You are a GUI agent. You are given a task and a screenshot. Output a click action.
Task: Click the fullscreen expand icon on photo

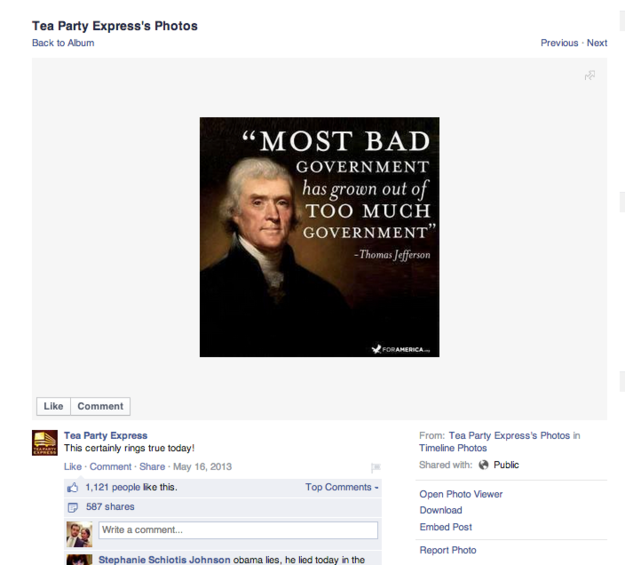click(590, 75)
